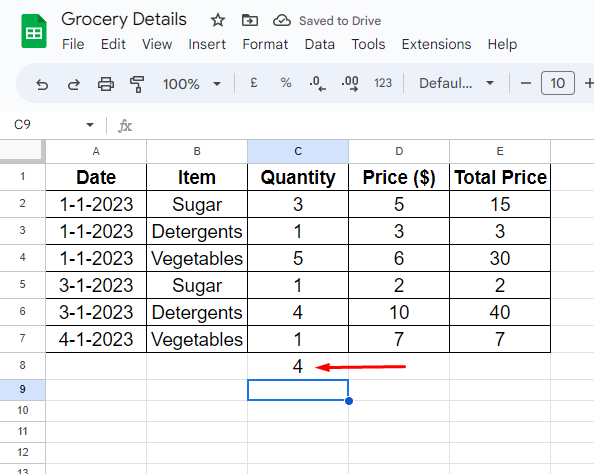Click the Total Price header cell

[x=500, y=177]
